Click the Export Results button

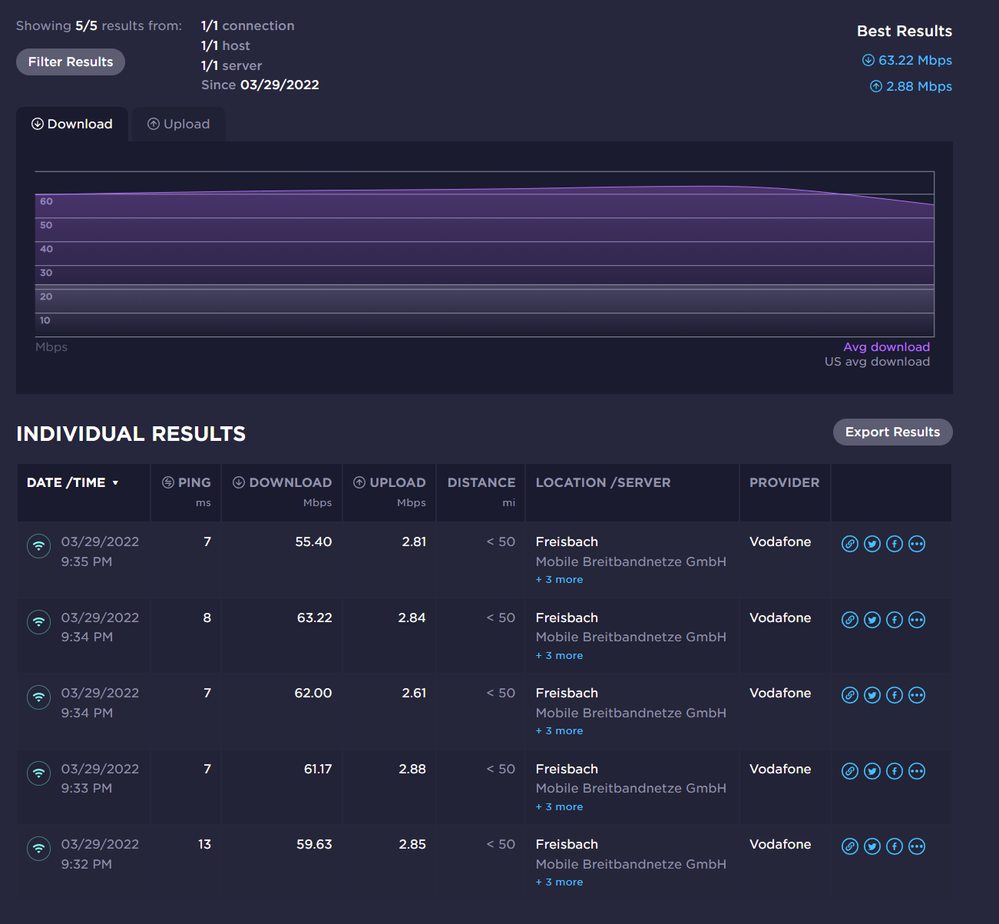(x=892, y=431)
